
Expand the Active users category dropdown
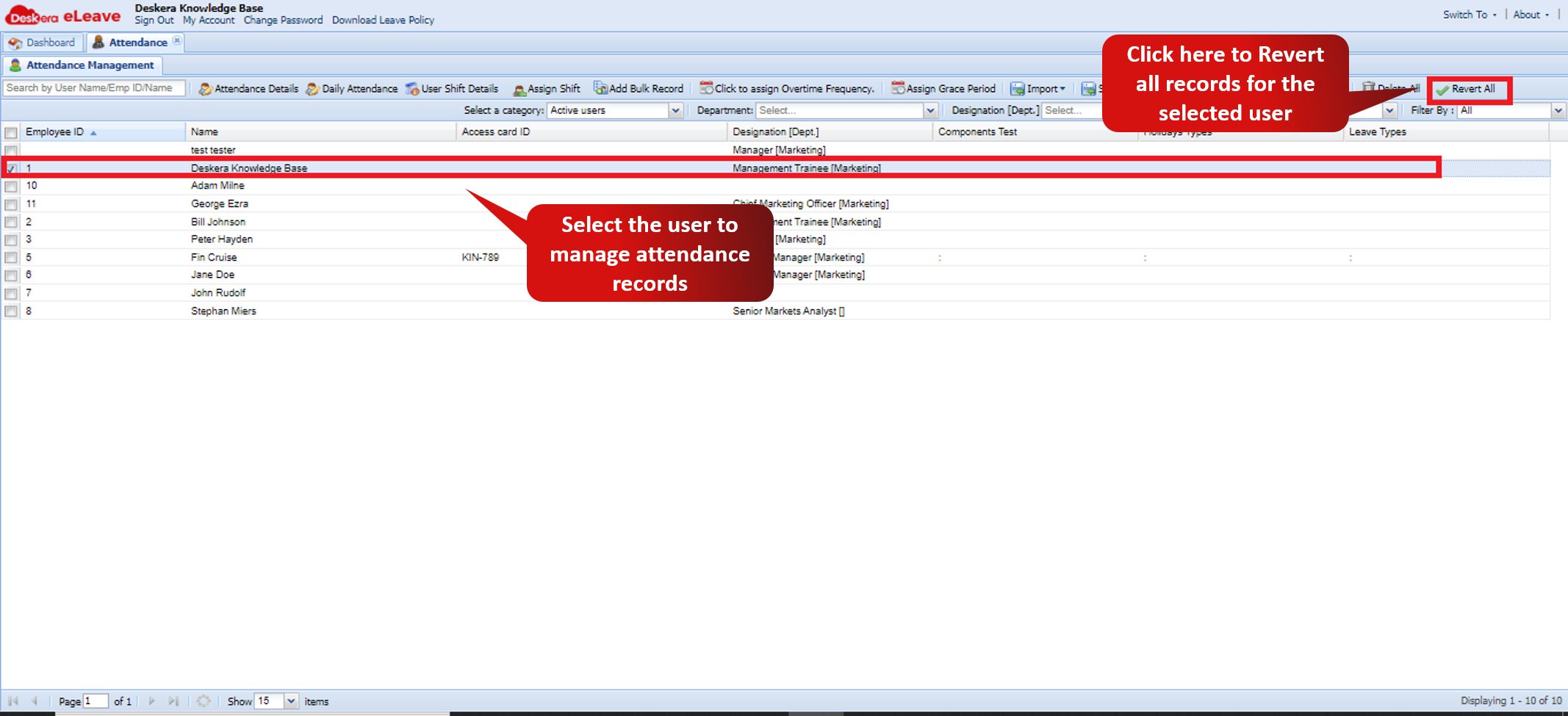point(675,110)
